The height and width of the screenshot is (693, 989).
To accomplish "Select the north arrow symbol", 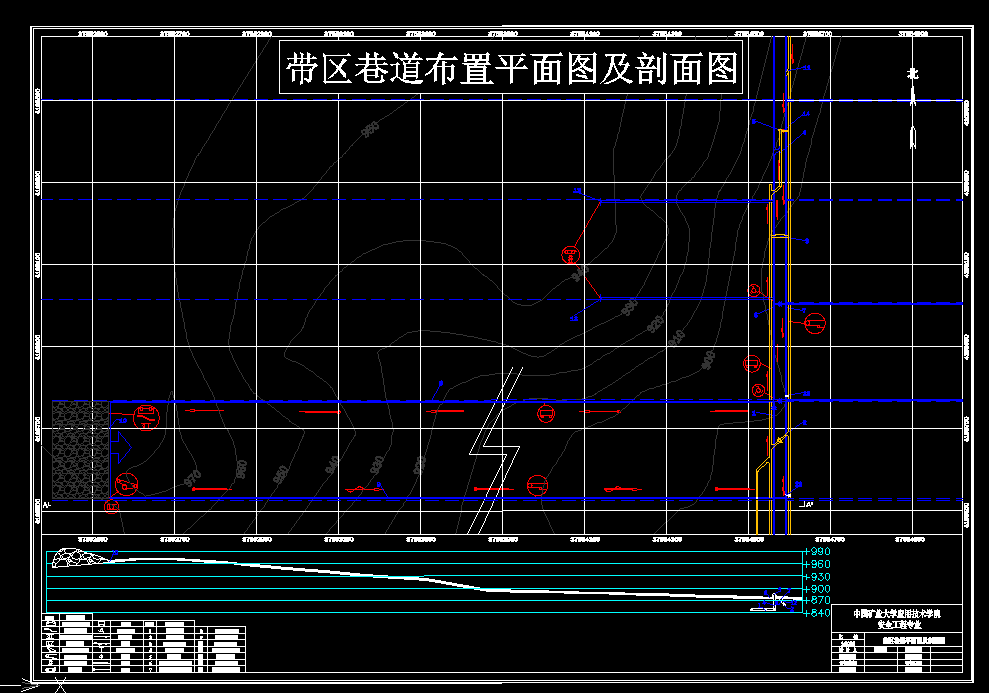I will [x=913, y=115].
